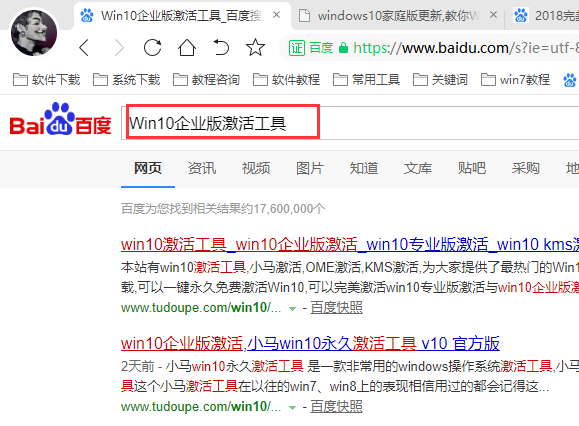Open the 常用工具 bookmark folder
Viewport: 579px width, 426px height.
coord(366,79)
